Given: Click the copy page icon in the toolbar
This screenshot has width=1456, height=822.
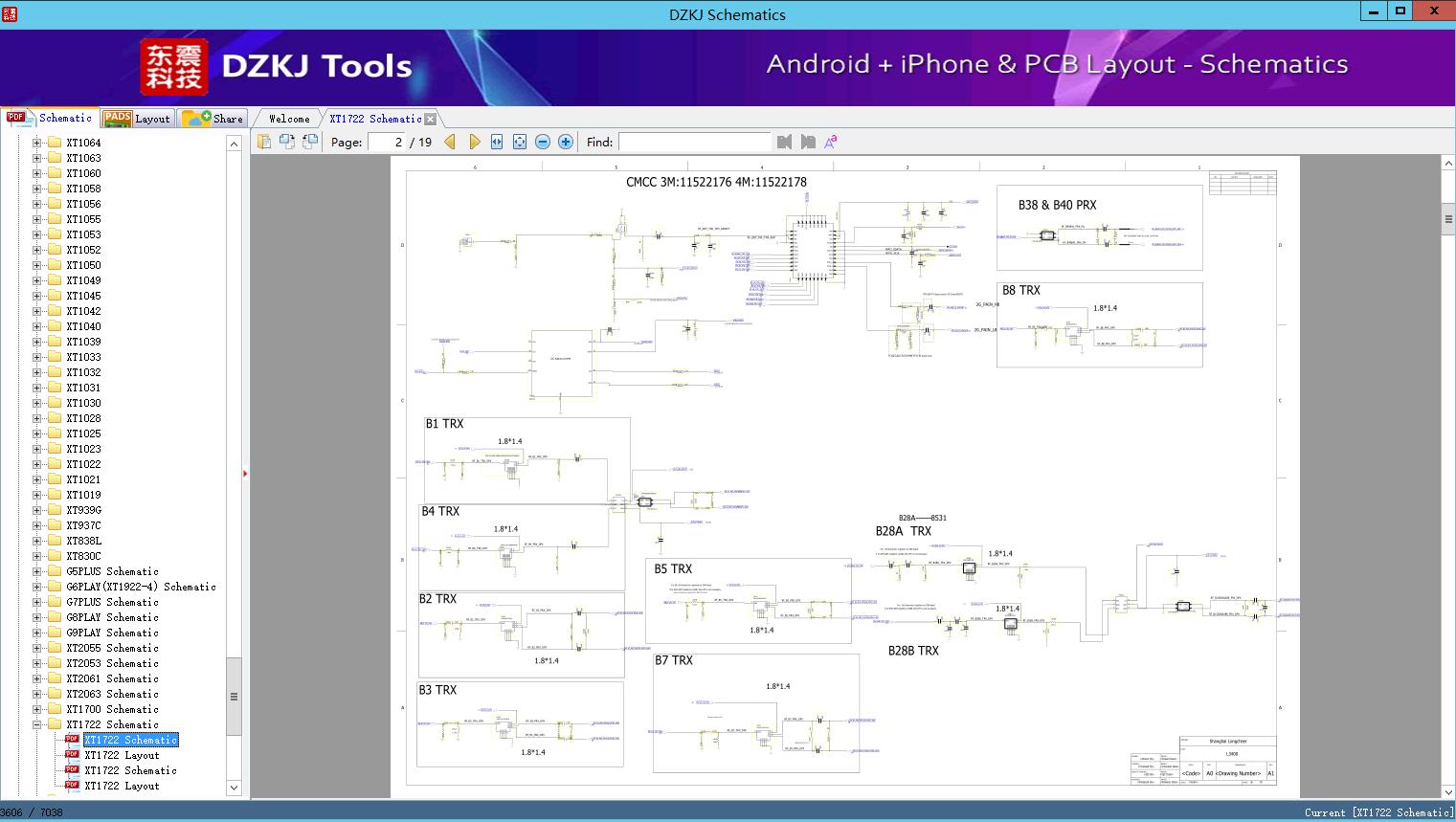Looking at the screenshot, I should point(264,142).
